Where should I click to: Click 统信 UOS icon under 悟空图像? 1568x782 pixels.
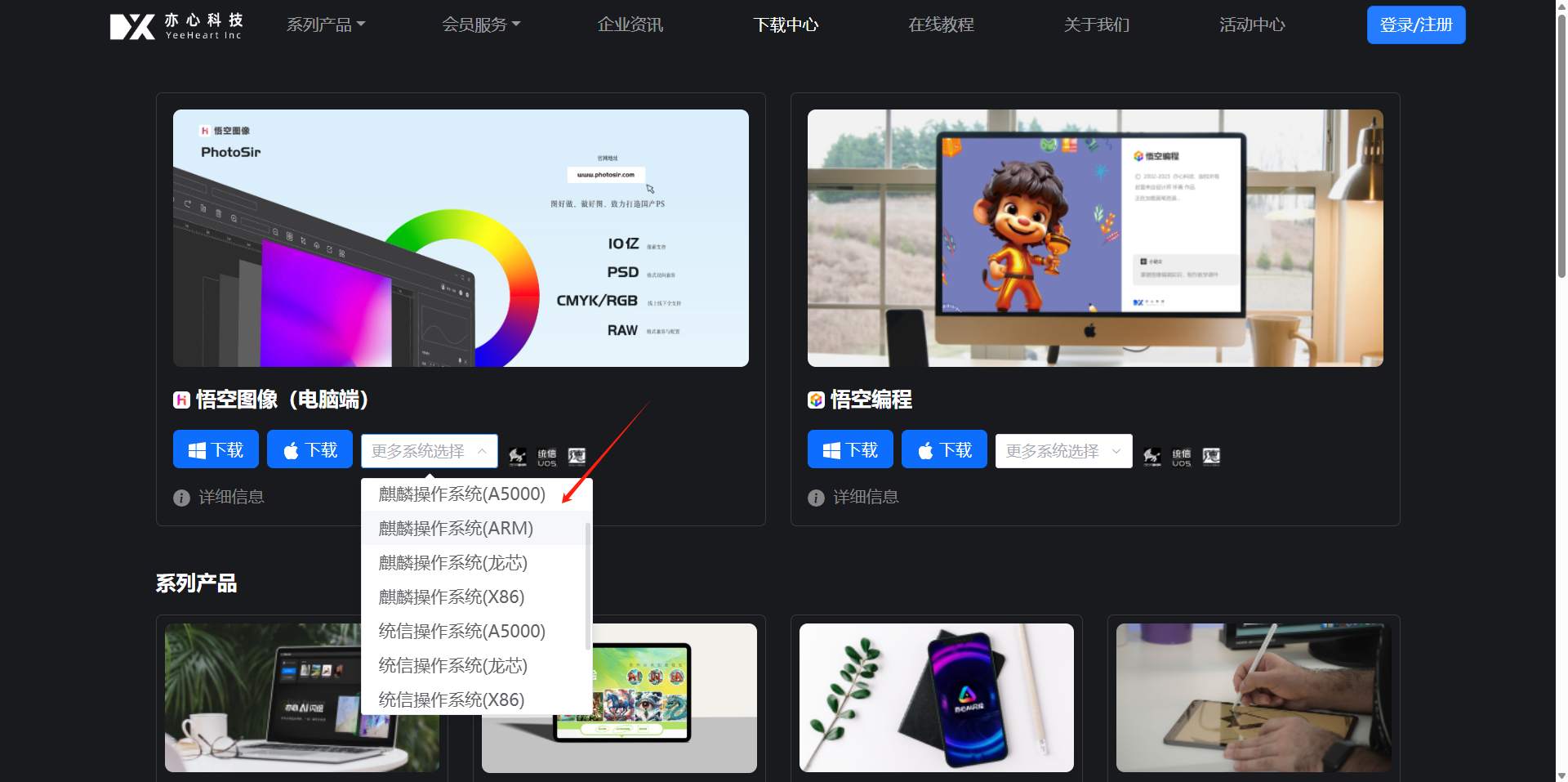[547, 457]
